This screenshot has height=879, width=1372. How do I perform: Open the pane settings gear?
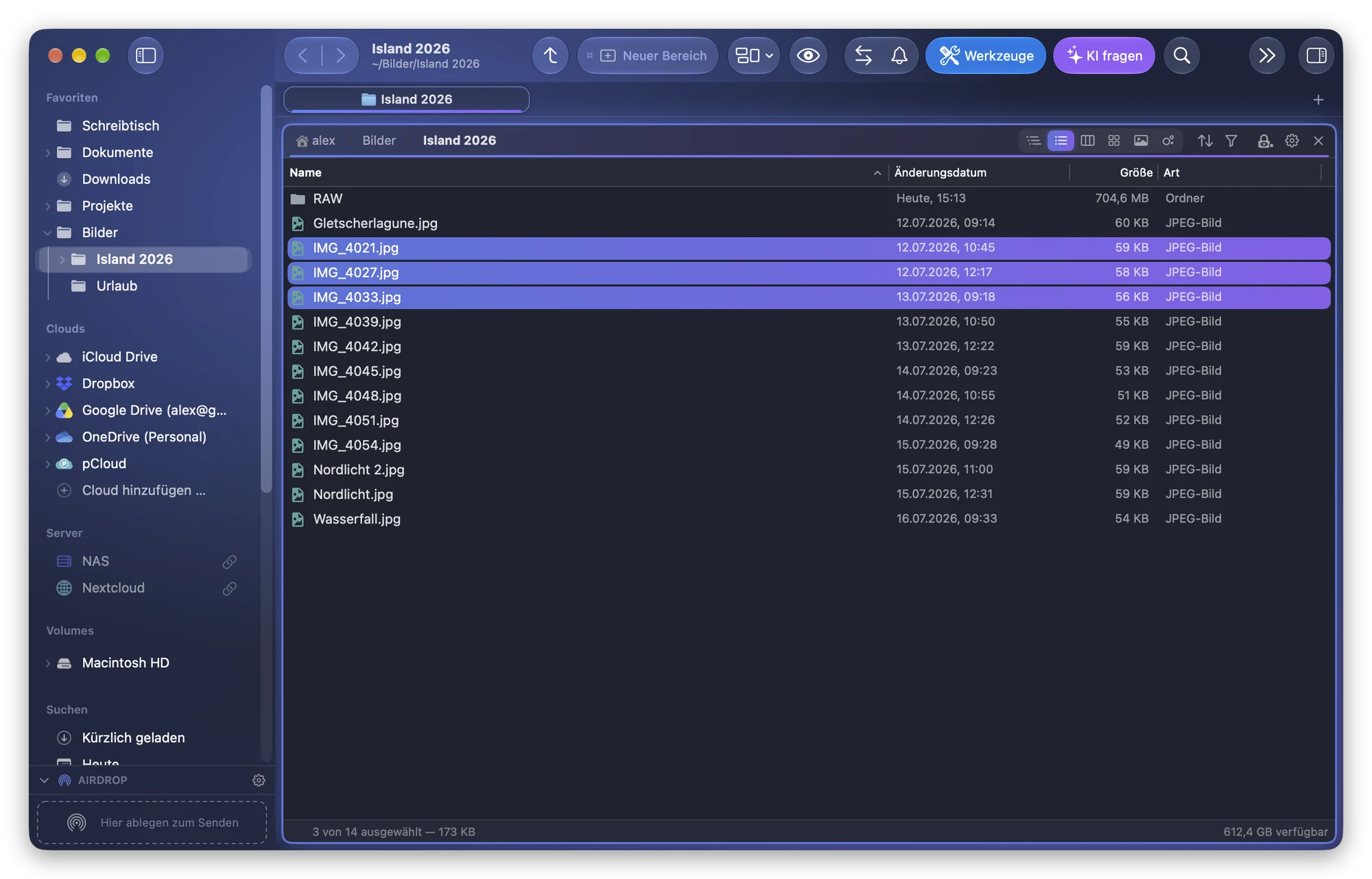click(x=1292, y=141)
